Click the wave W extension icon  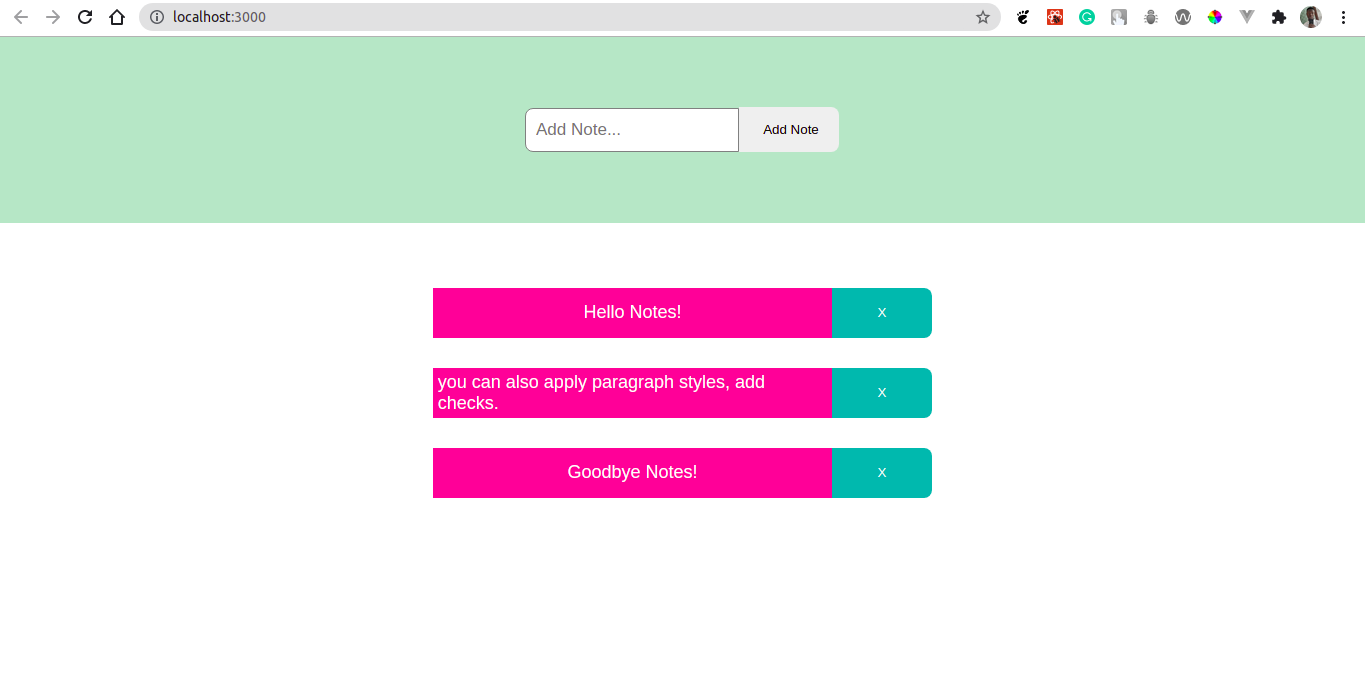[1183, 17]
